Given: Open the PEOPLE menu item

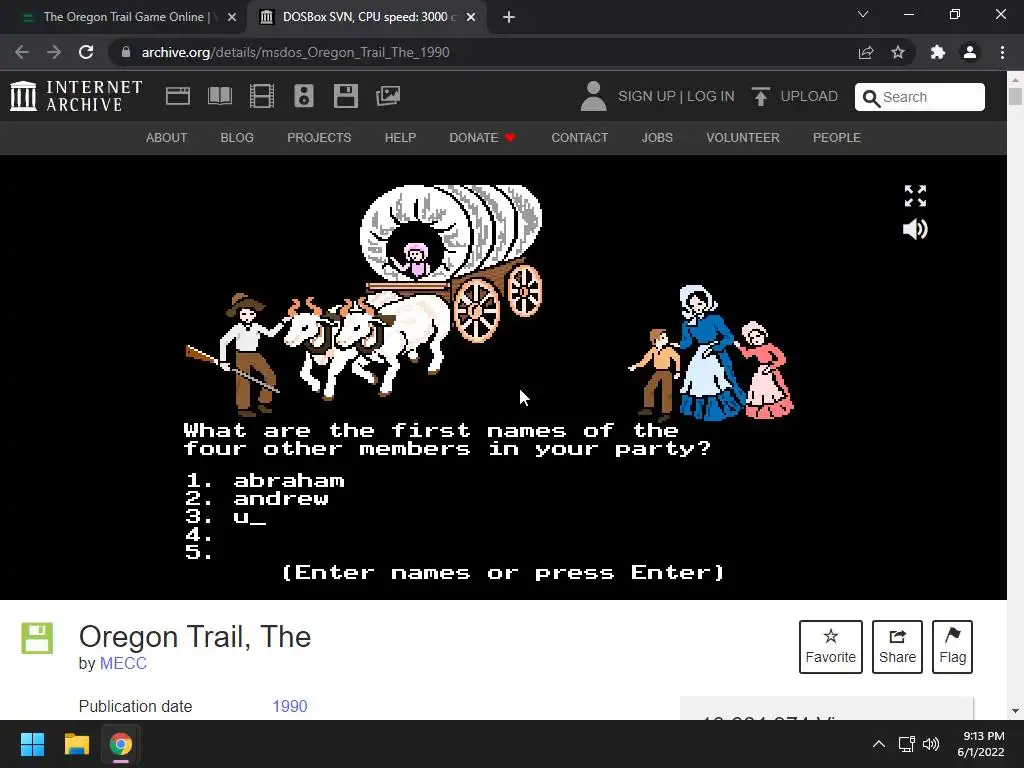Looking at the screenshot, I should [x=837, y=138].
